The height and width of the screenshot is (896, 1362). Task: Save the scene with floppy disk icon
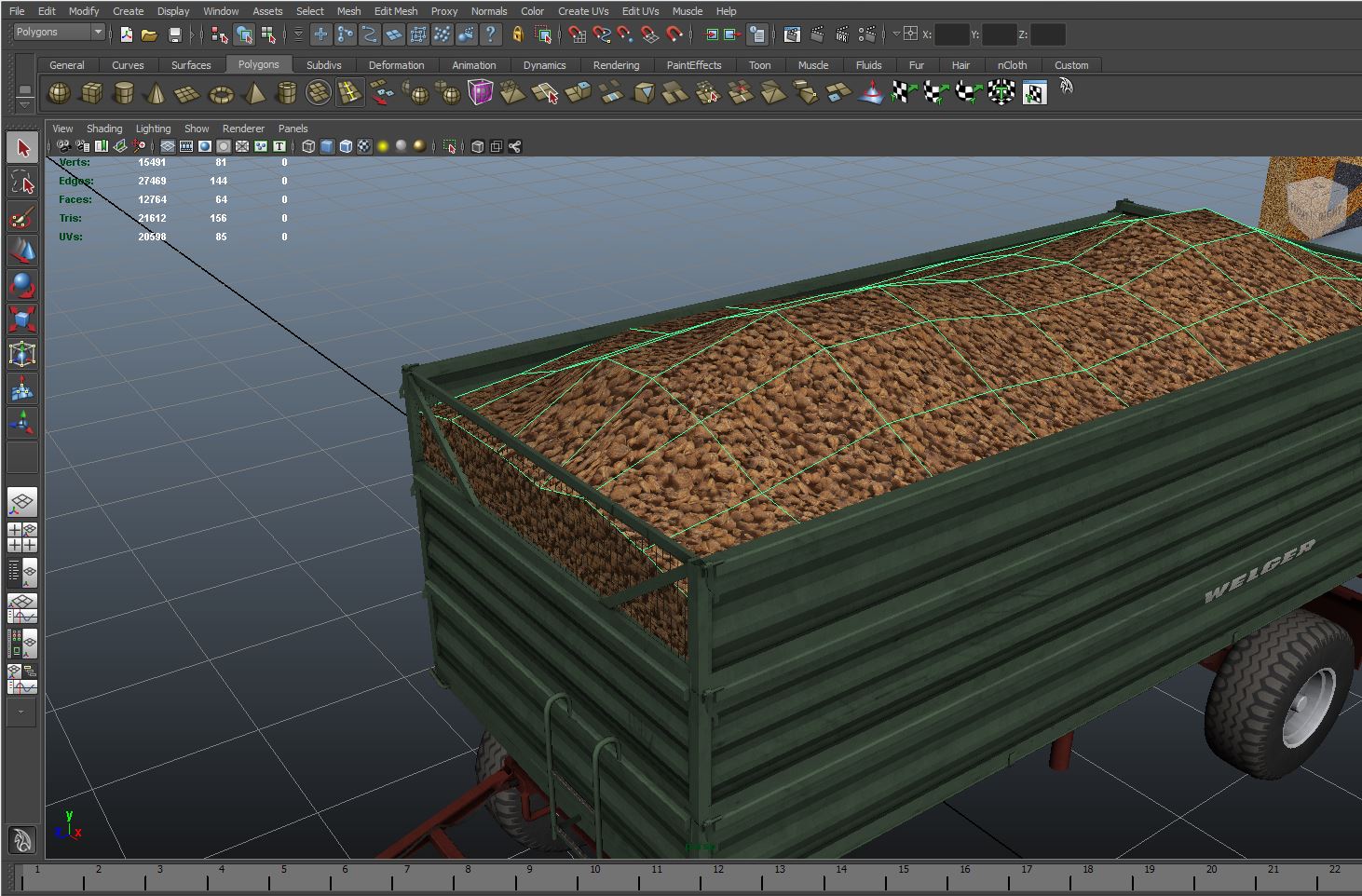click(174, 35)
